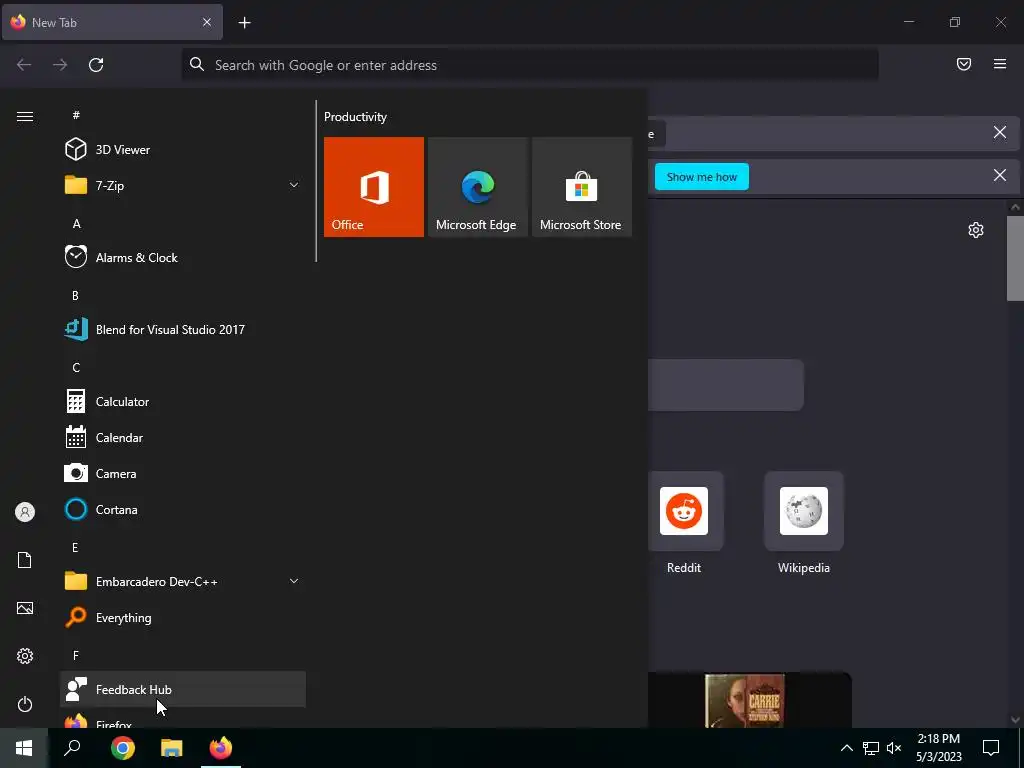
Task: Click the letter A section header
Action: click(x=76, y=224)
